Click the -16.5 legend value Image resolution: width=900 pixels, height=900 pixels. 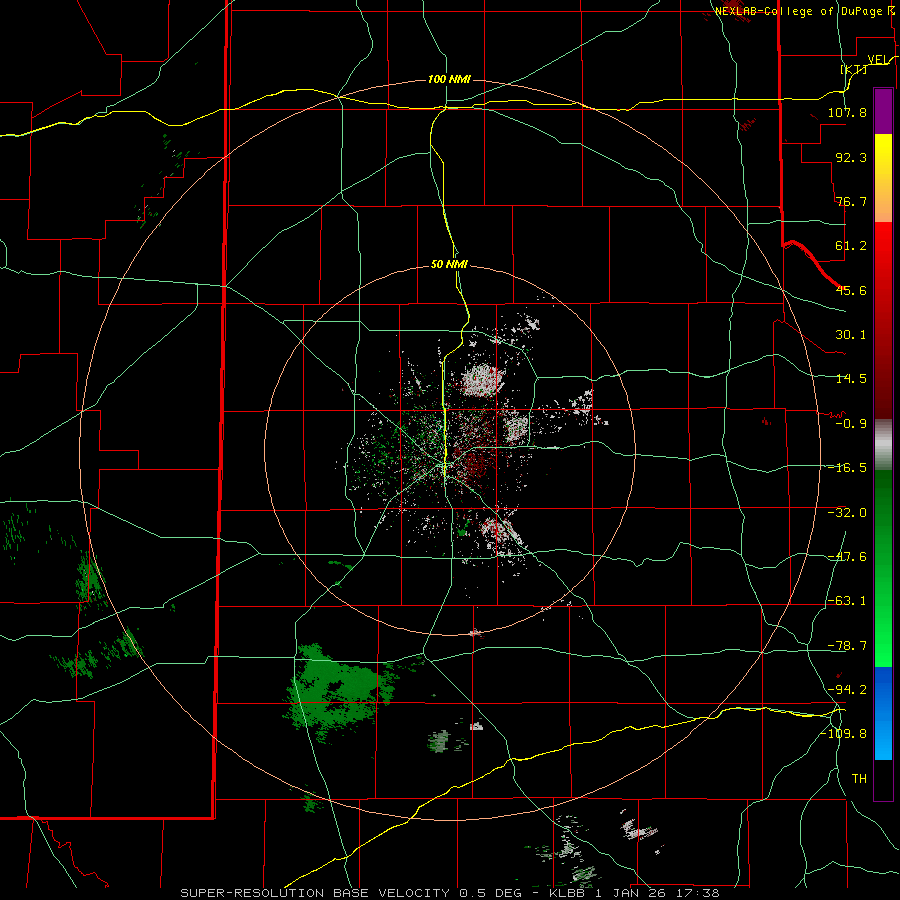tap(847, 468)
